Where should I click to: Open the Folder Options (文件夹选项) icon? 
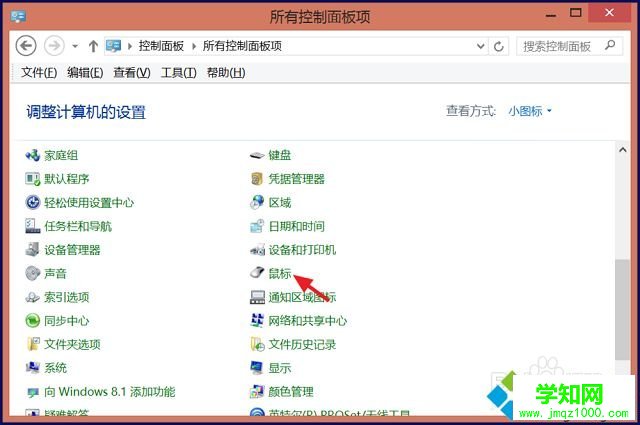(x=32, y=345)
